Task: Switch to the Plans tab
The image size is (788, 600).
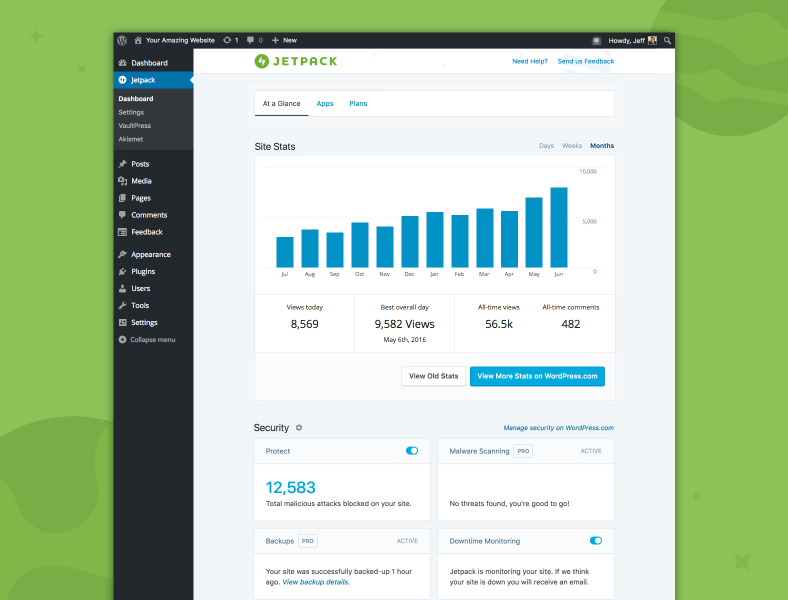Action: [x=358, y=104]
